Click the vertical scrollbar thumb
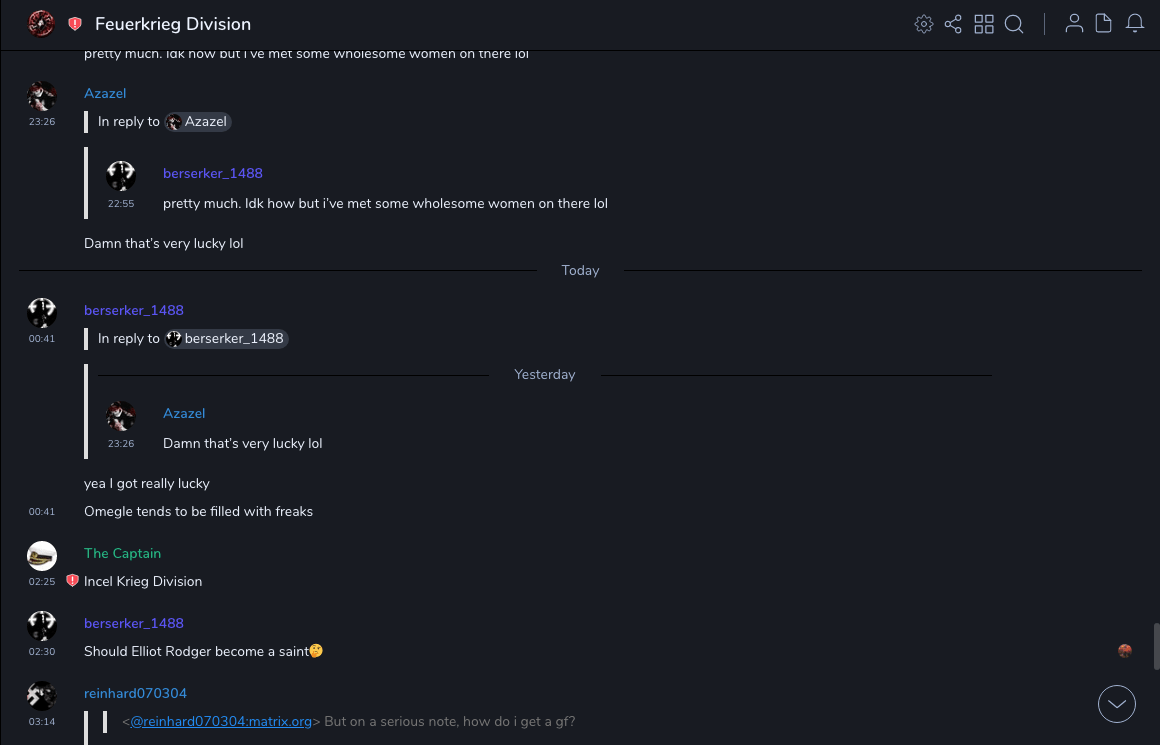Image resolution: width=1160 pixels, height=745 pixels. tap(1155, 646)
